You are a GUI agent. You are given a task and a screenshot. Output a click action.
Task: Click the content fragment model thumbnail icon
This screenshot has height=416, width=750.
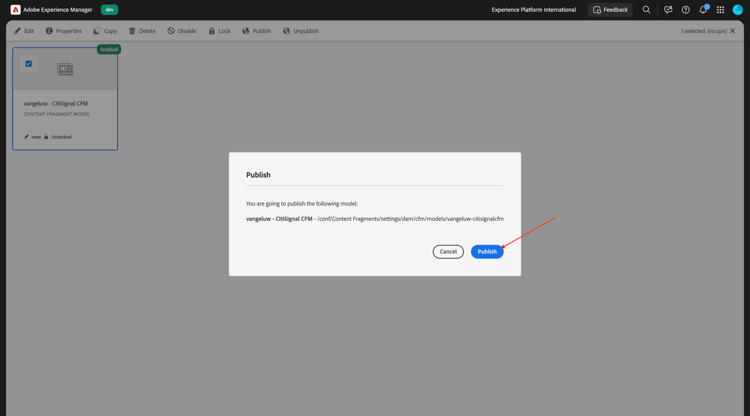(x=65, y=69)
